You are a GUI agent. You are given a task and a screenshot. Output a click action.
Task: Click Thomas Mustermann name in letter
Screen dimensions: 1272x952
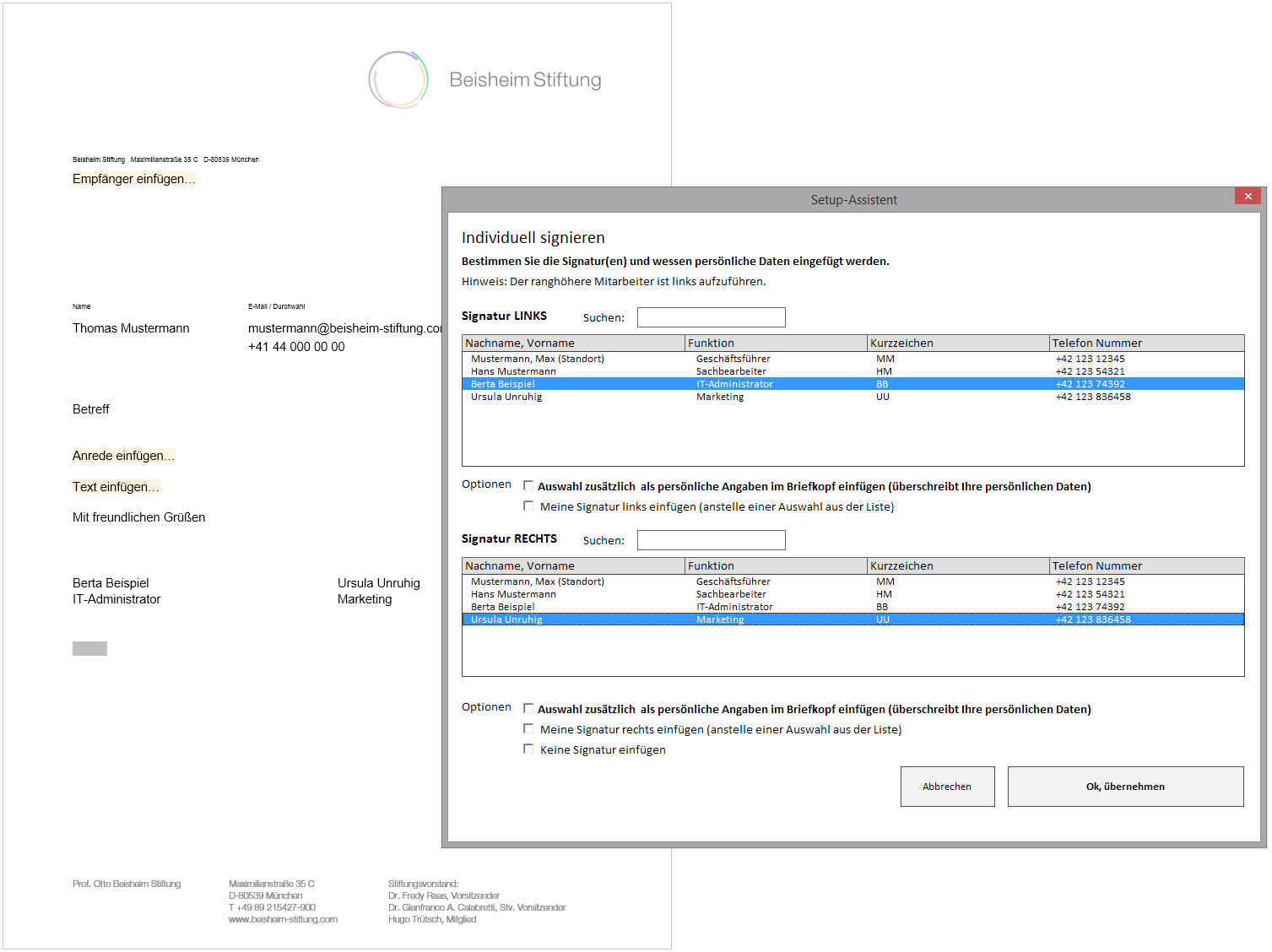(131, 328)
